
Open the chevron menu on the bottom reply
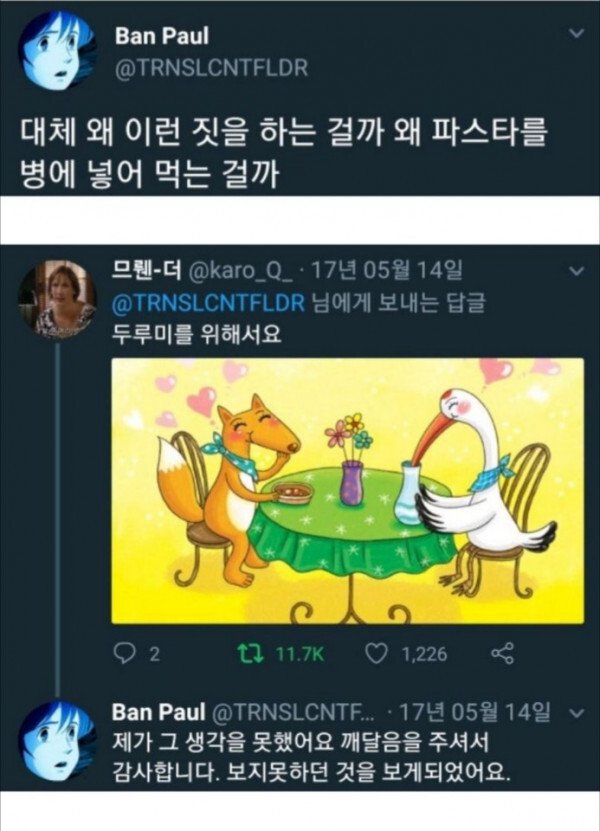pos(576,713)
